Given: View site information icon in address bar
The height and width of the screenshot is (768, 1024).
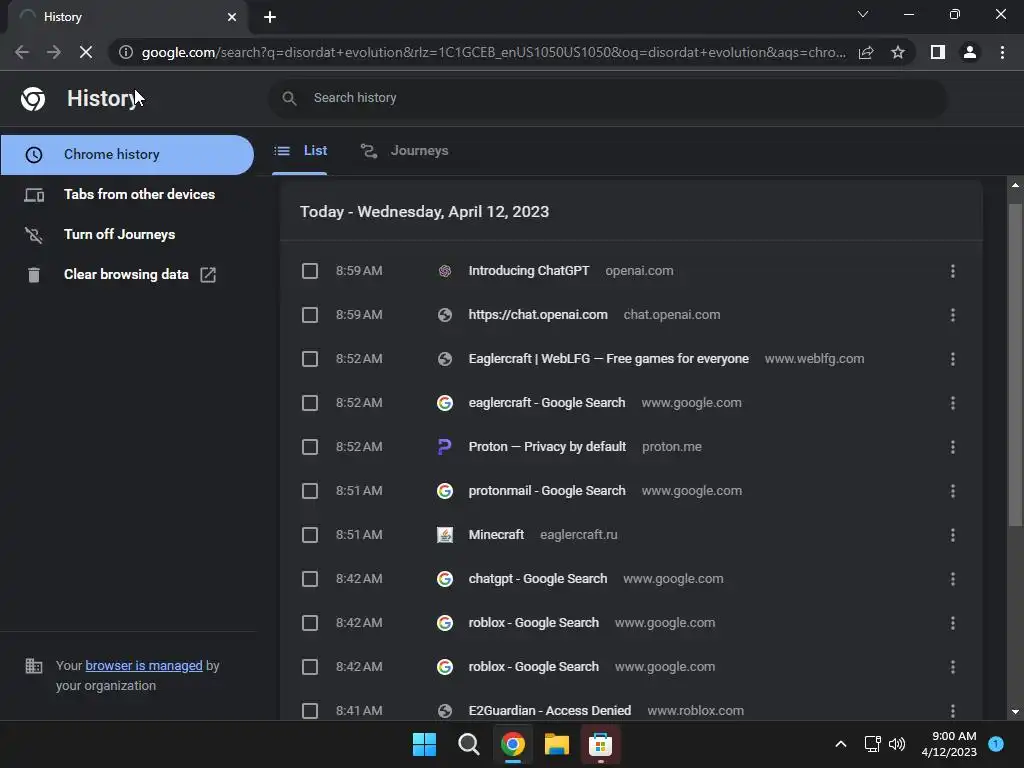Looking at the screenshot, I should tap(126, 52).
